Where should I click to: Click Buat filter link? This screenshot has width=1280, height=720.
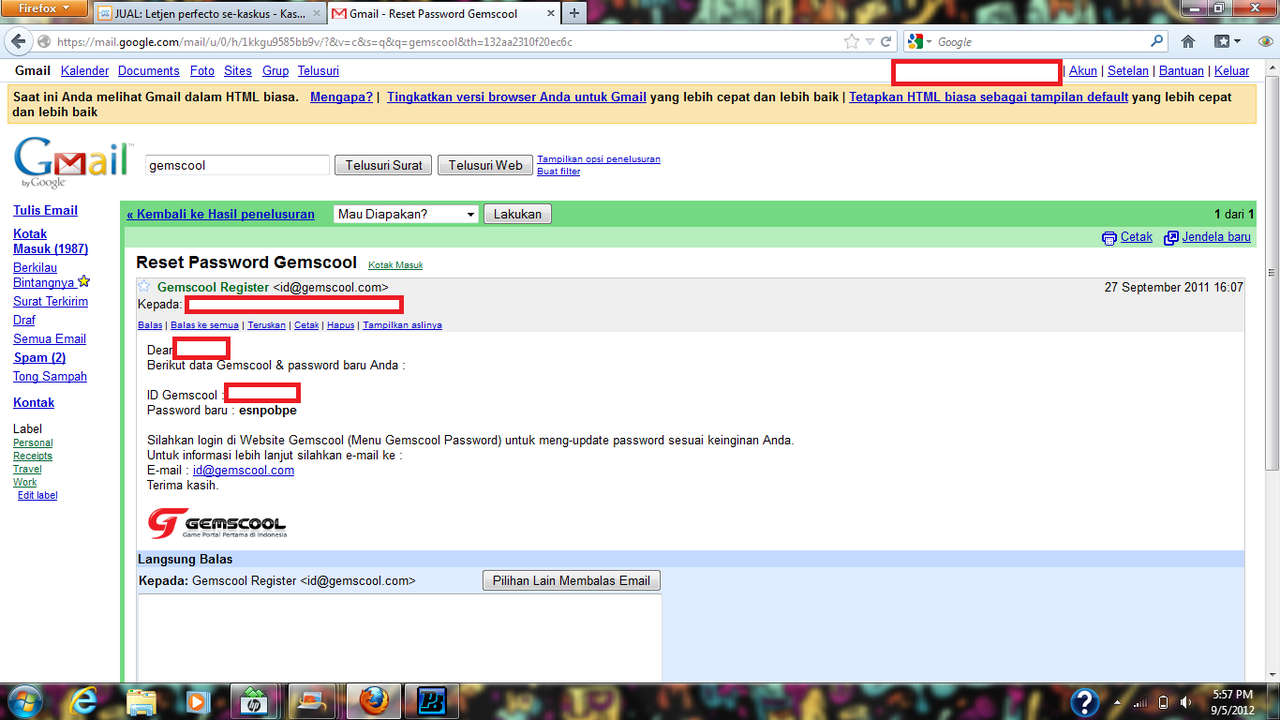tap(558, 171)
